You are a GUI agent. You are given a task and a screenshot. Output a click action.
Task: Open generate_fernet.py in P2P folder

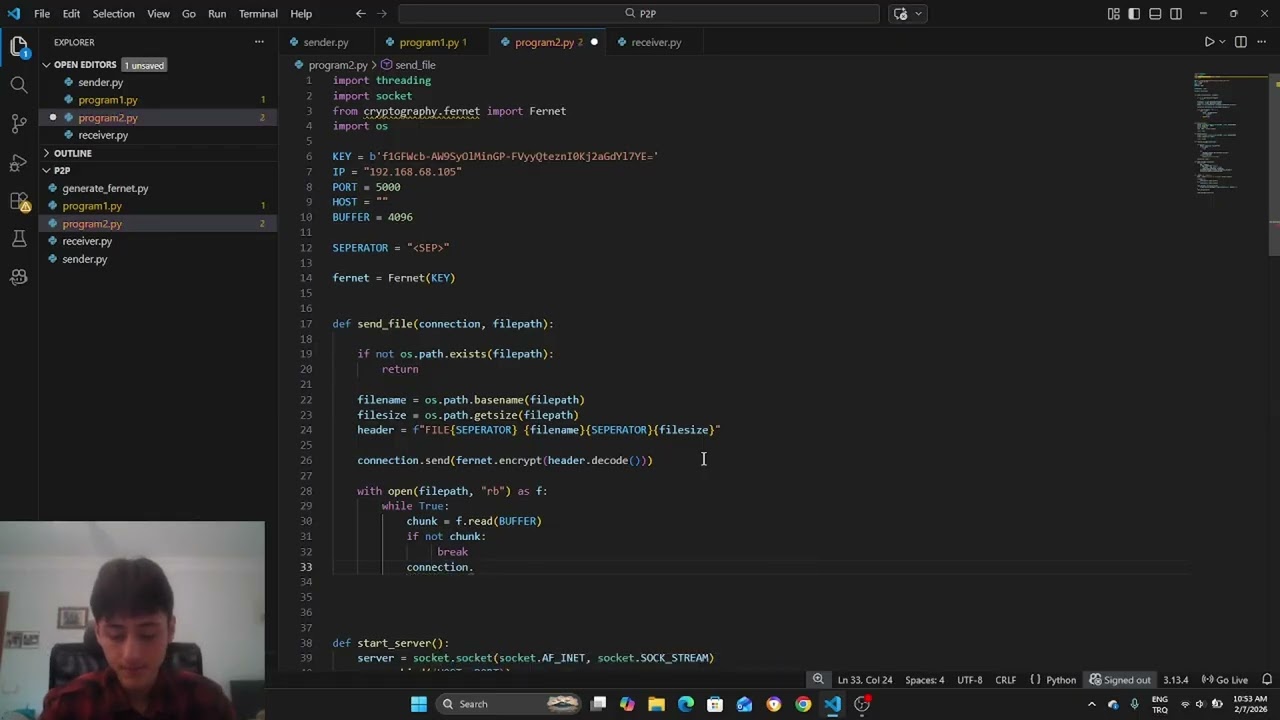tap(105, 188)
